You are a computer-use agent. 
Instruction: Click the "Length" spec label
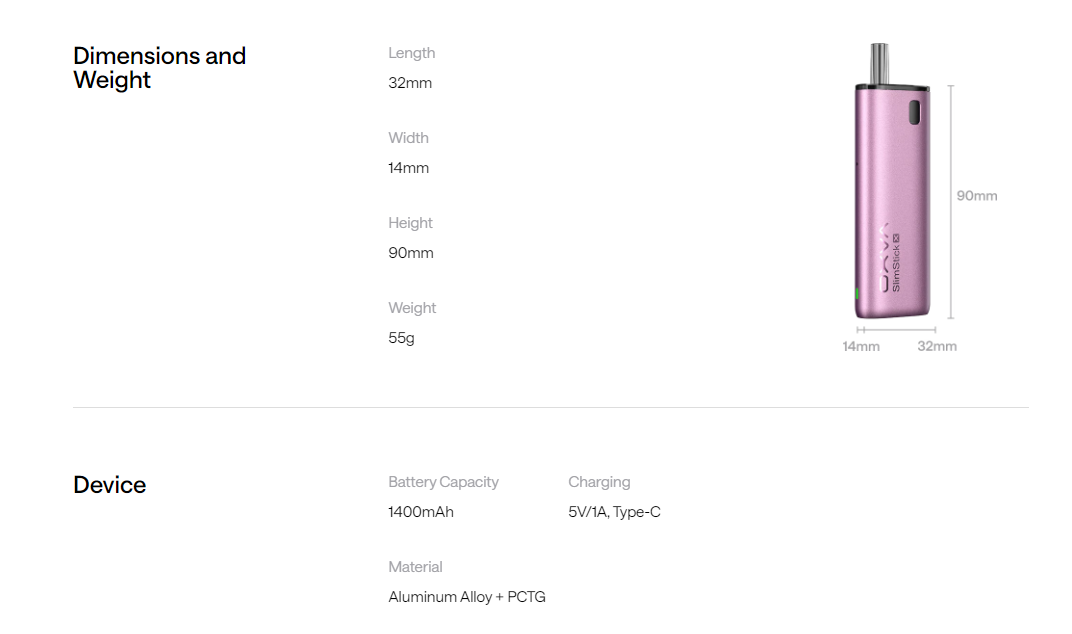point(412,53)
